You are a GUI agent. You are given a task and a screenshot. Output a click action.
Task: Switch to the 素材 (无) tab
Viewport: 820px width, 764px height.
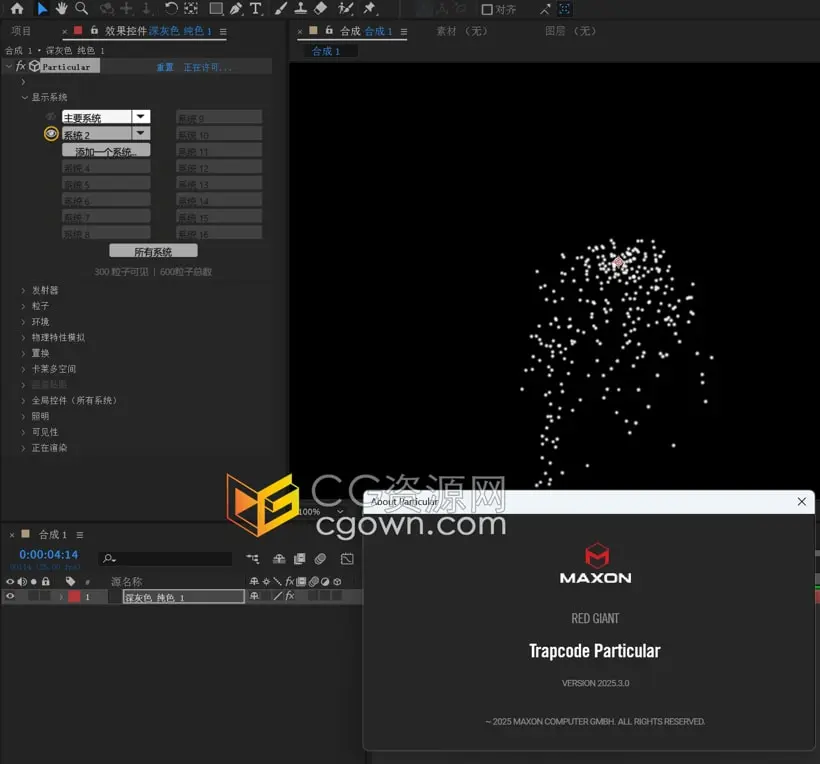pyautogui.click(x=462, y=31)
